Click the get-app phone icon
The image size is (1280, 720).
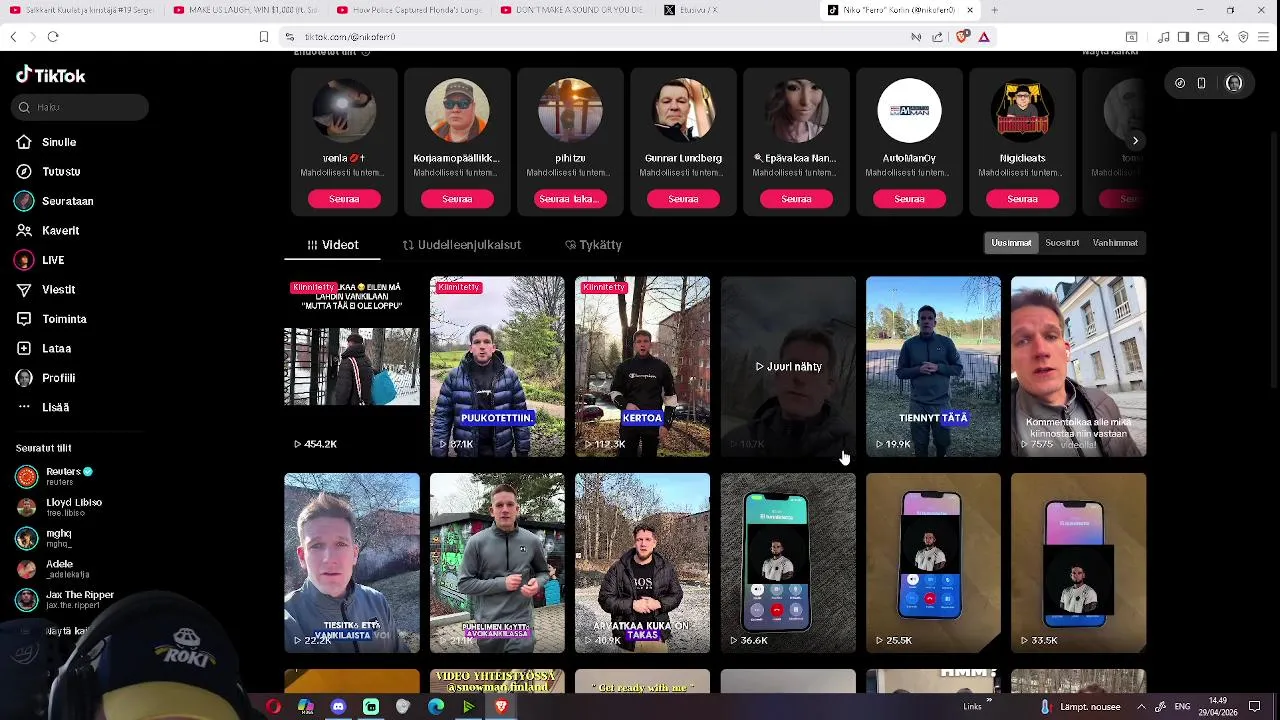pyautogui.click(x=1201, y=83)
